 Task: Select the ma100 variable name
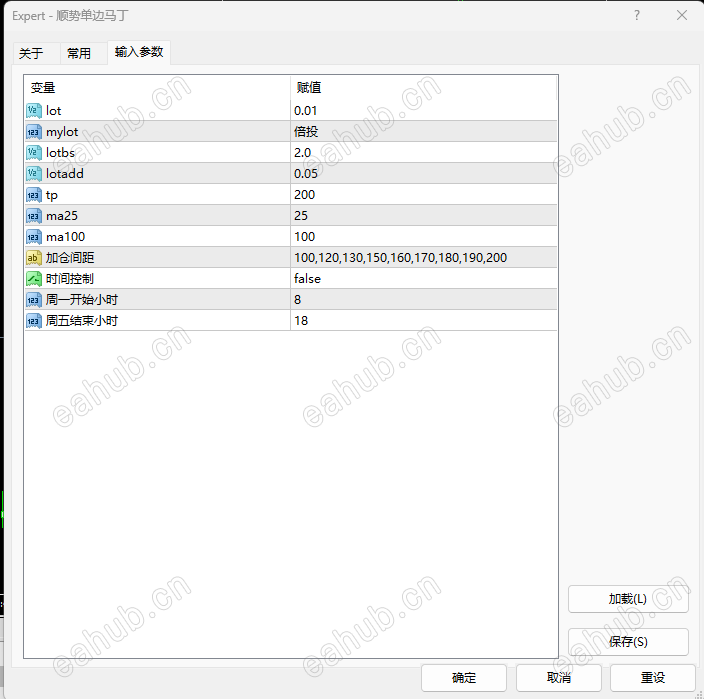pyautogui.click(x=66, y=237)
